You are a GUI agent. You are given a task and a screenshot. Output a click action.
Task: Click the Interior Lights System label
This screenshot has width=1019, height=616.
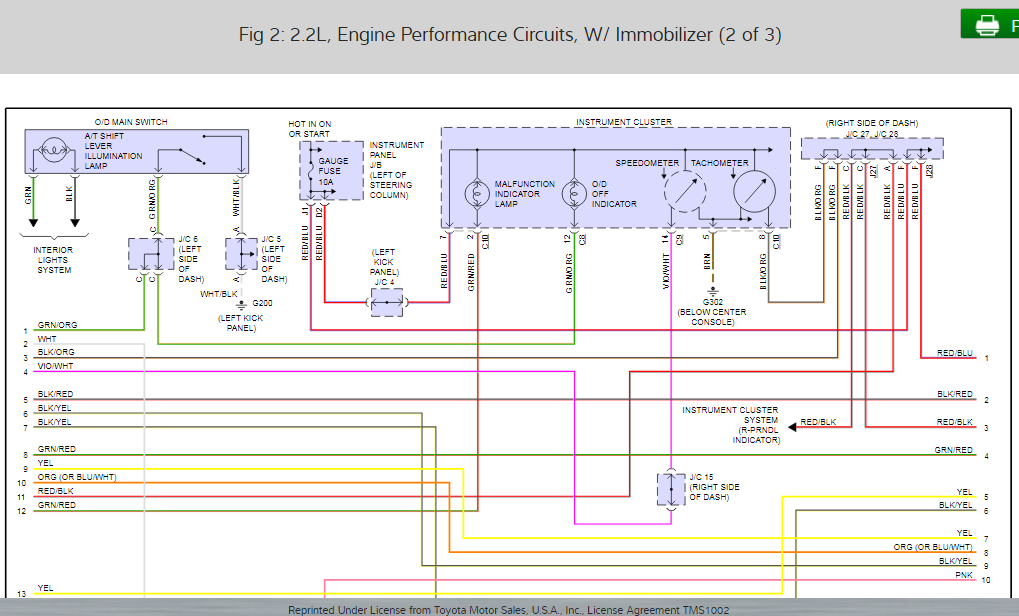pos(53,257)
